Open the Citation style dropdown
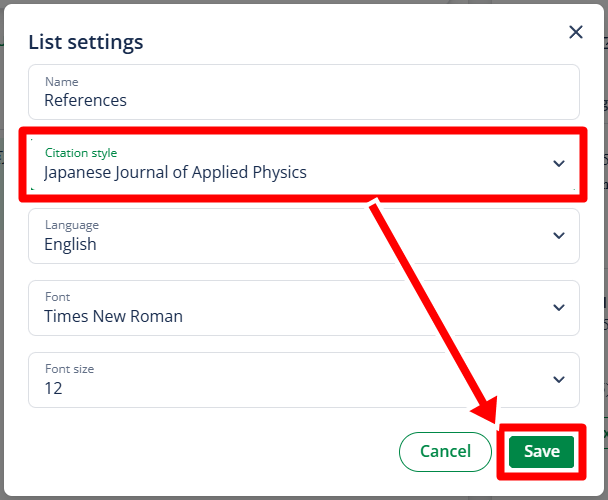Image resolution: width=608 pixels, height=500 pixels. (x=304, y=164)
